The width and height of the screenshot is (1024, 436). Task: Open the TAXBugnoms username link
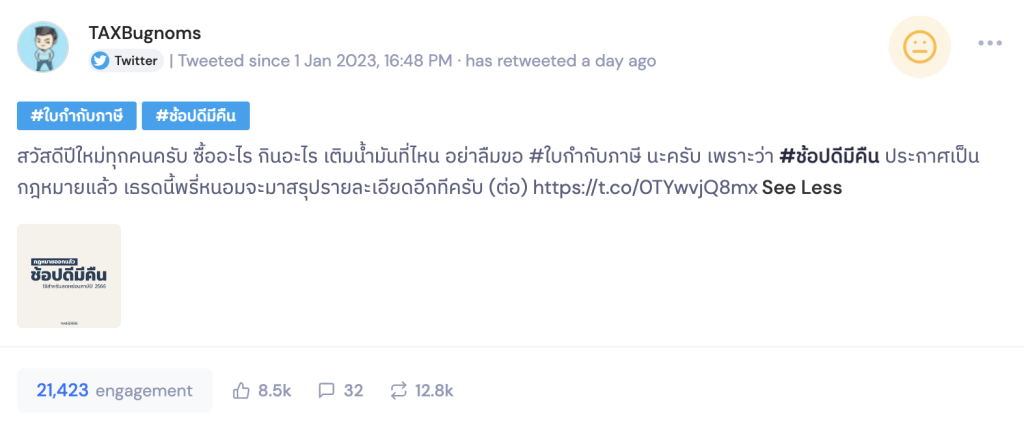[144, 33]
